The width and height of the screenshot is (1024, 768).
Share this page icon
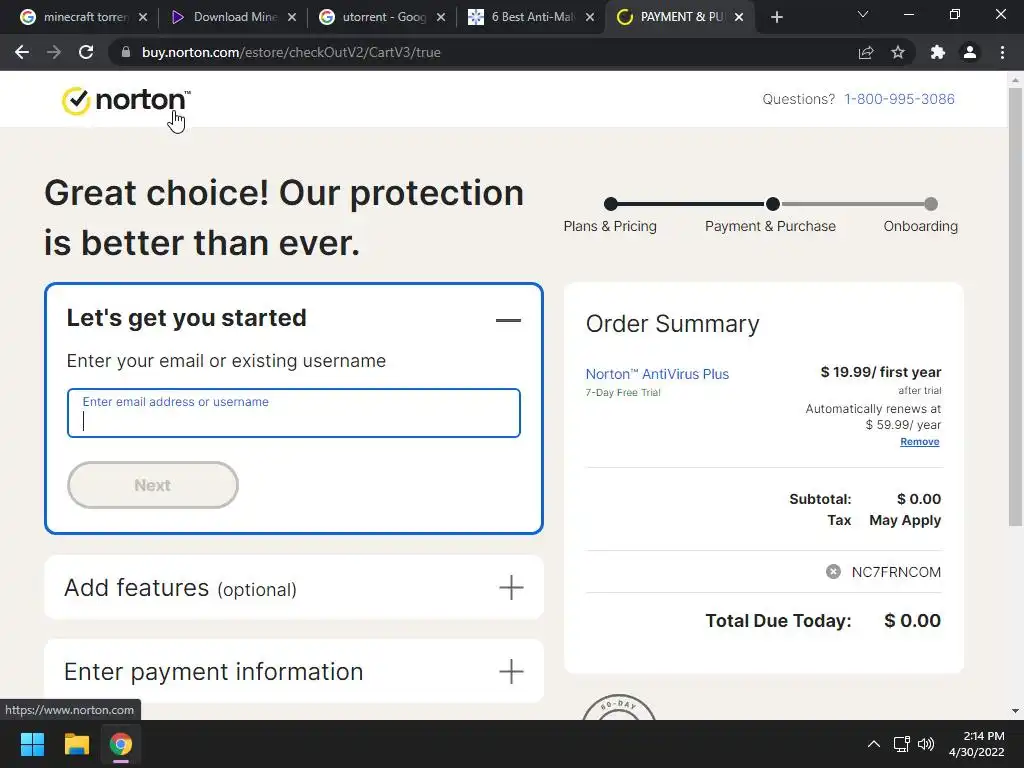coord(866,52)
